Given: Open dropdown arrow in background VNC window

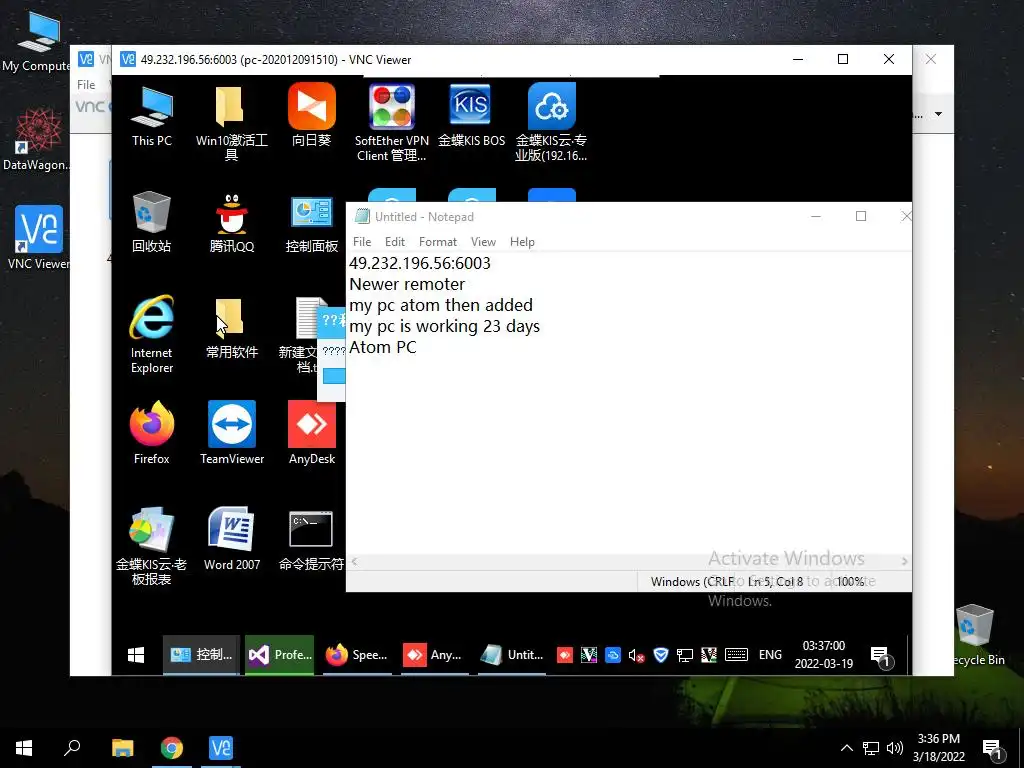Looking at the screenshot, I should click(x=938, y=114).
